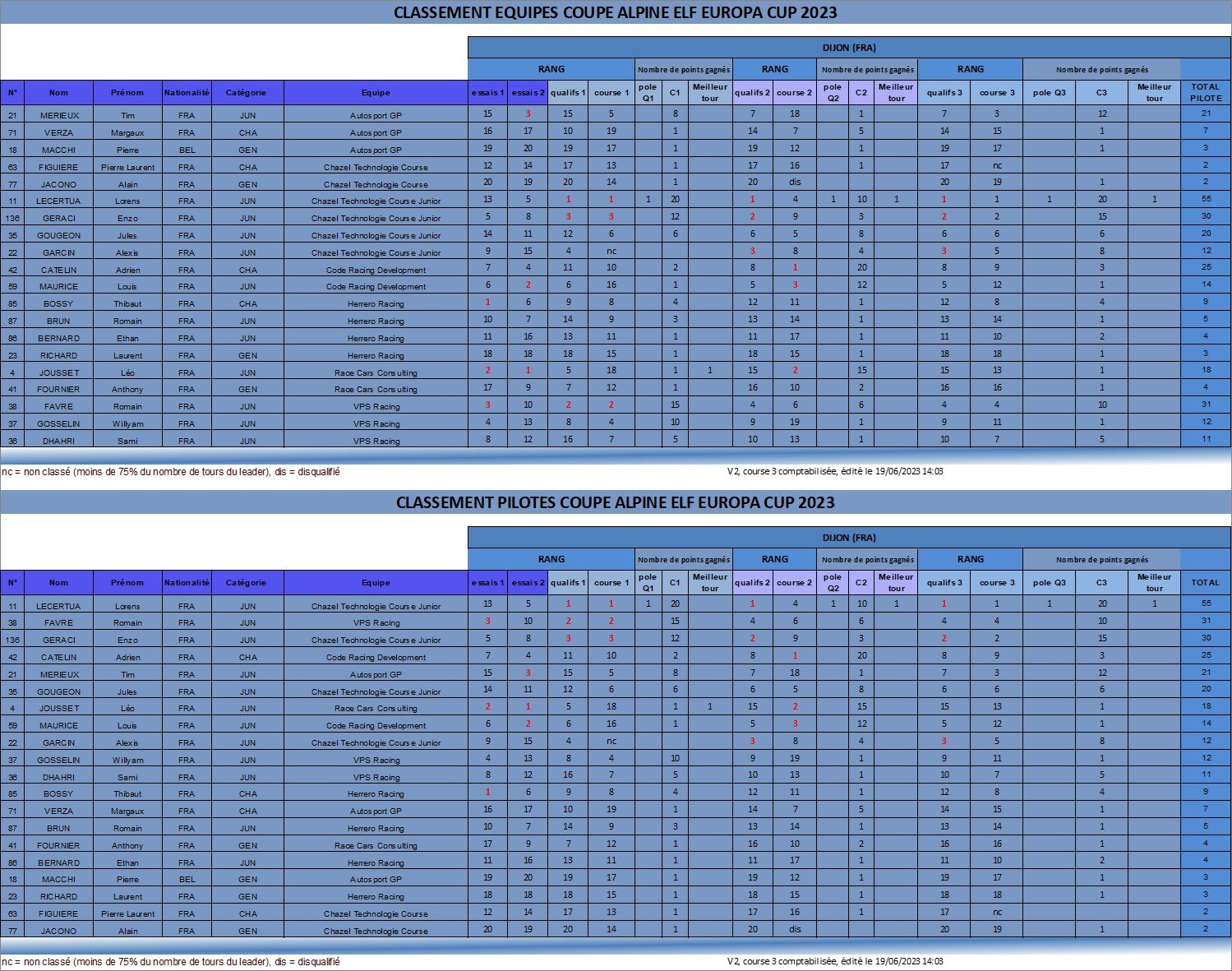The width and height of the screenshot is (1232, 971).
Task: Select MERIEUX name in Equipes table
Action: tap(58, 115)
